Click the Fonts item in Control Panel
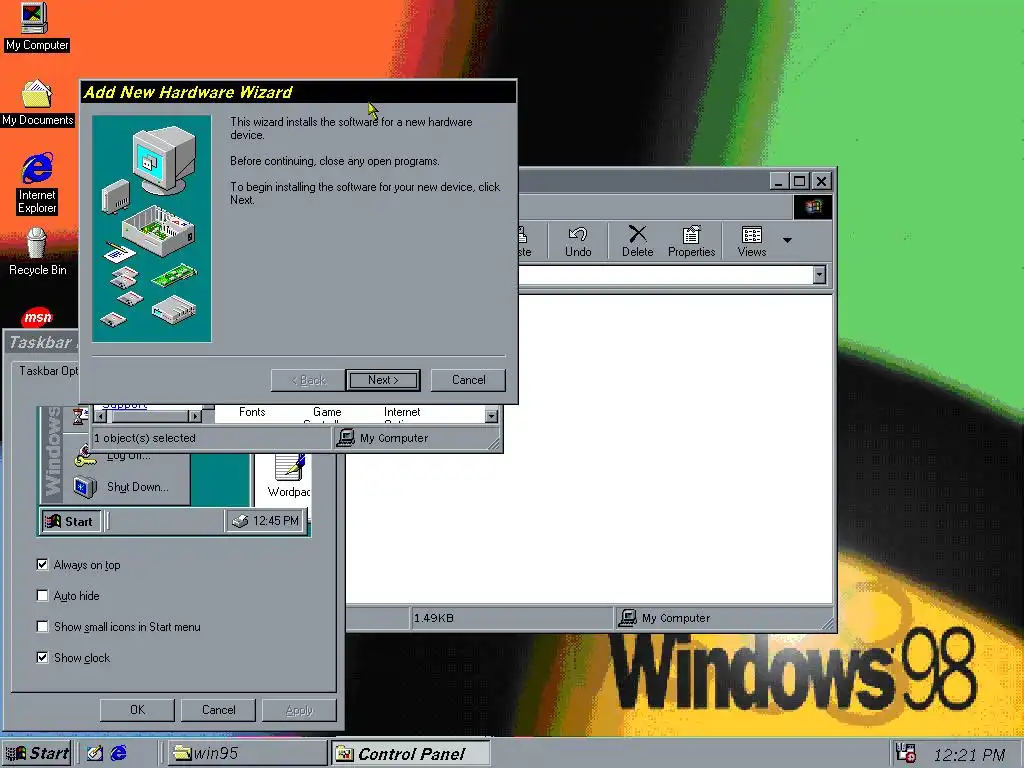 pyautogui.click(x=252, y=412)
